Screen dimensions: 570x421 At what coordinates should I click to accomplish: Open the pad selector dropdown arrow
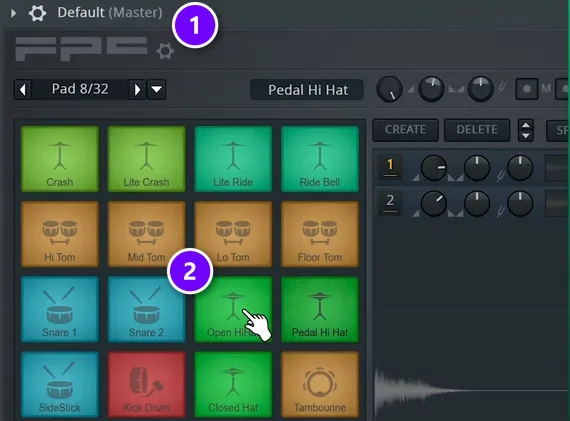pyautogui.click(x=157, y=89)
